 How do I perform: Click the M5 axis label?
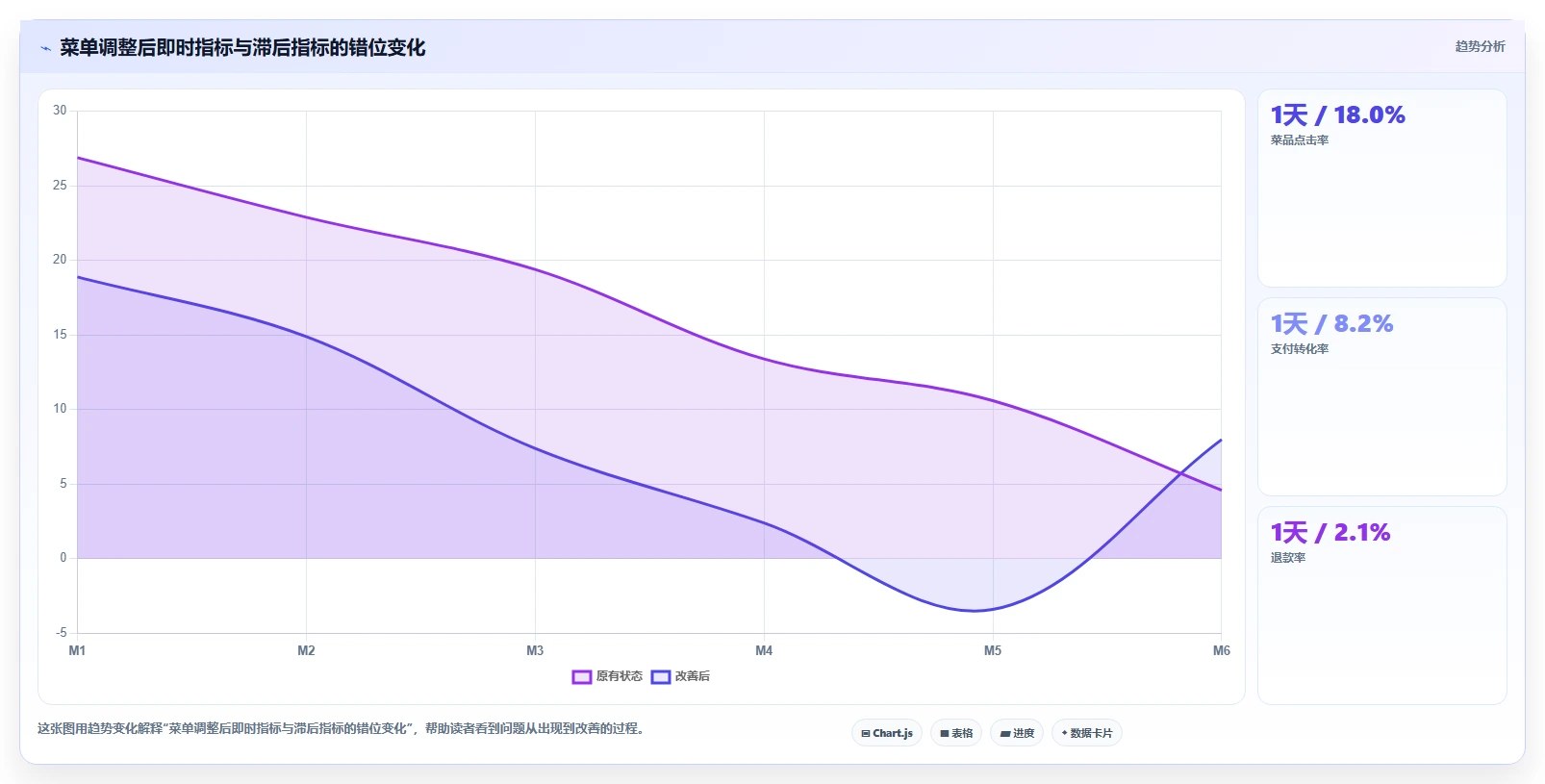coord(993,651)
